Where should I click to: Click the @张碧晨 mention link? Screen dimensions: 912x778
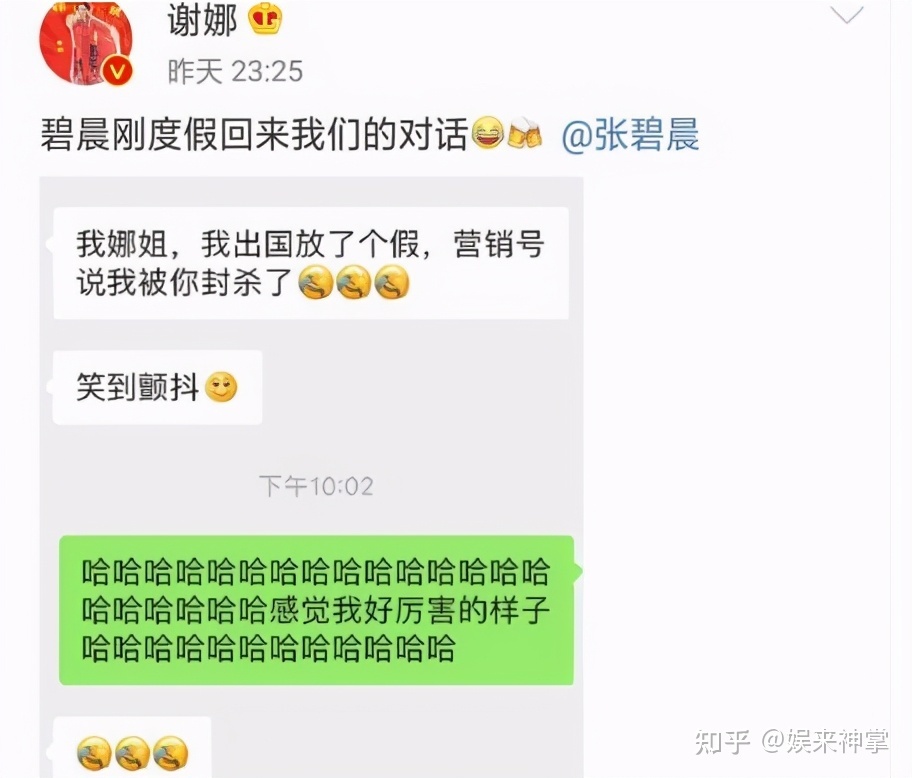coord(630,134)
